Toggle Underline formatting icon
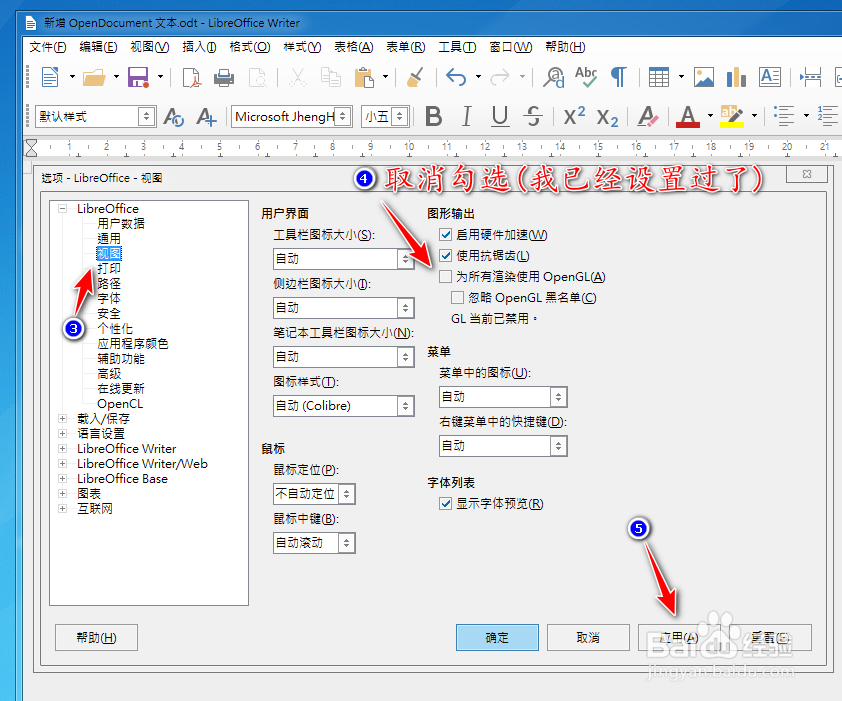The height and width of the screenshot is (701, 842). coord(500,116)
